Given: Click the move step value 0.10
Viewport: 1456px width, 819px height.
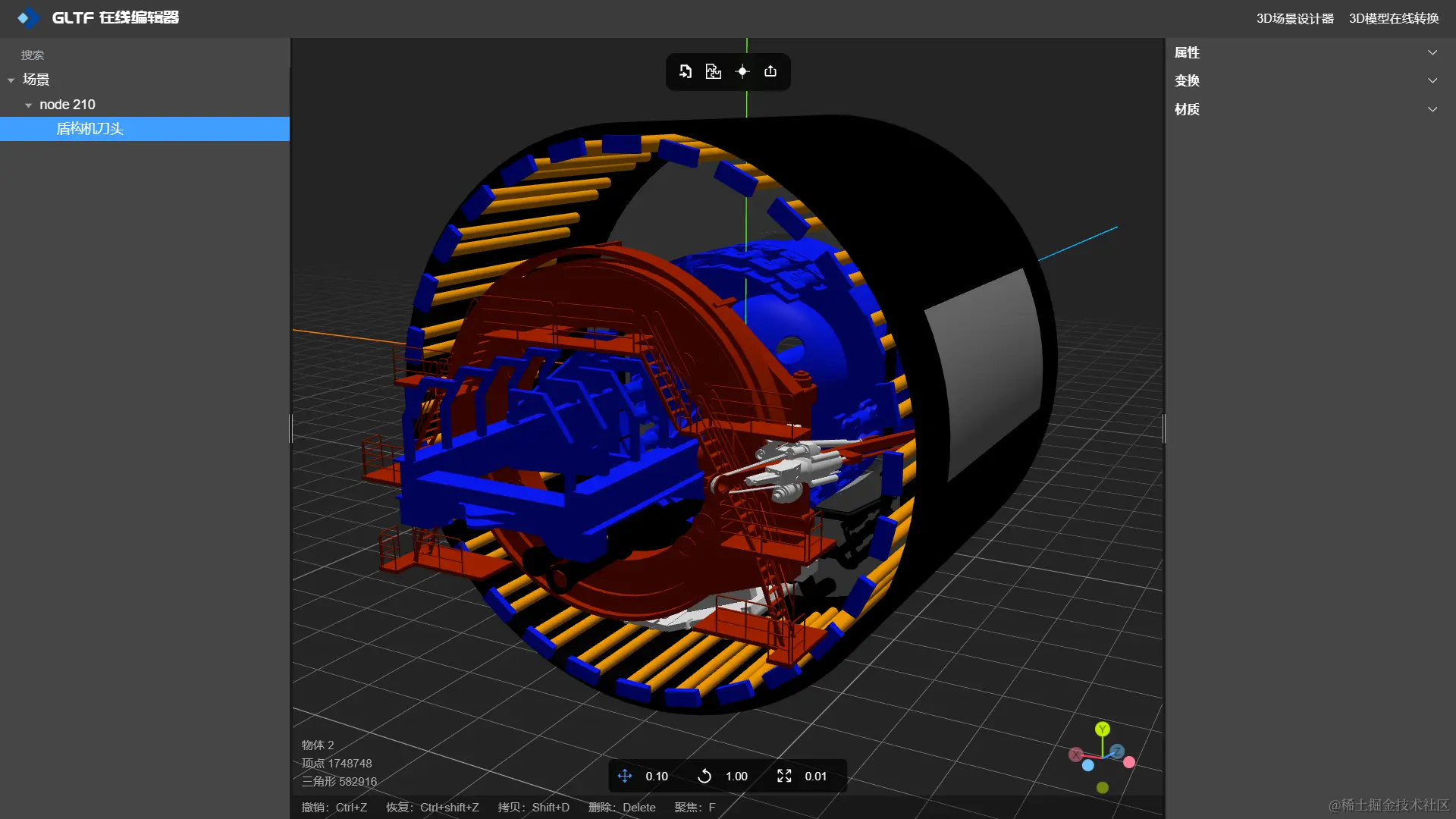Looking at the screenshot, I should pos(657,776).
